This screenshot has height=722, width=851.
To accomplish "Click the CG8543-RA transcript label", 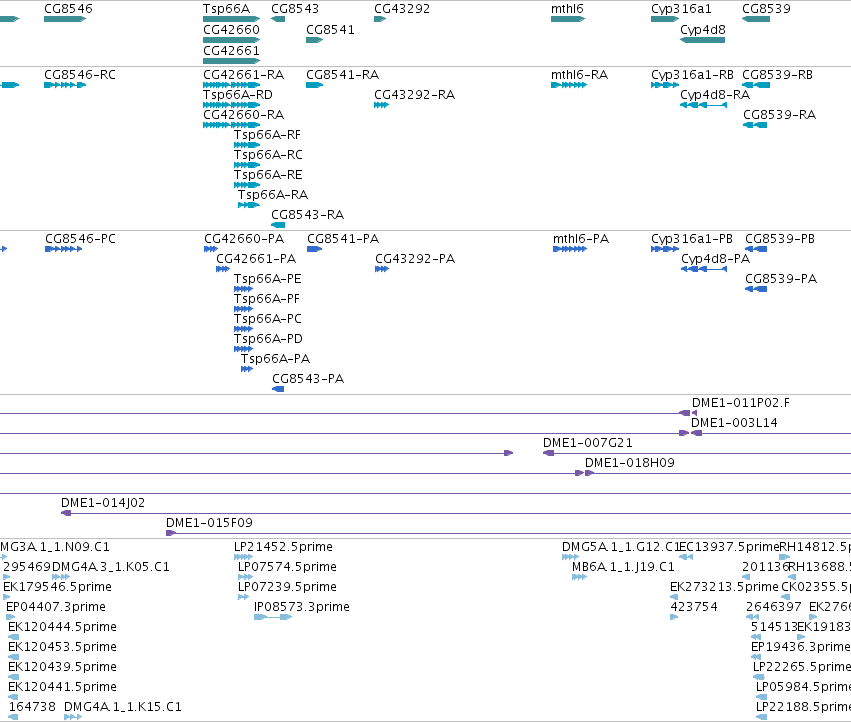I will [x=307, y=214].
